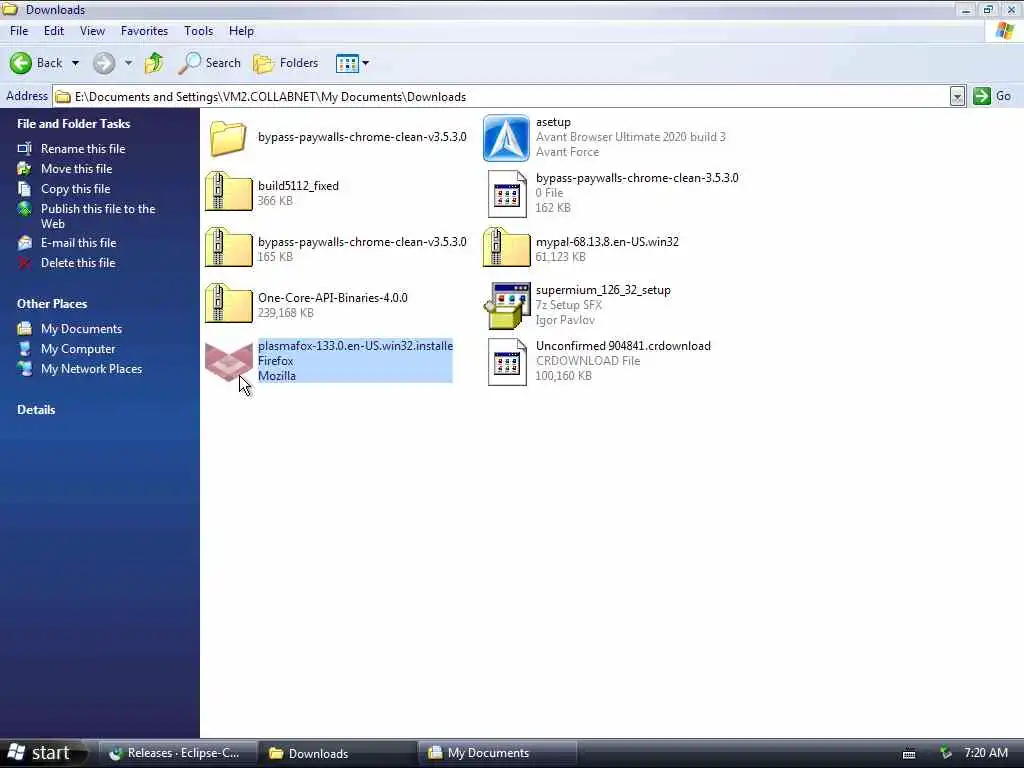Click the Downloads window title bar folder icon
The height and width of the screenshot is (768, 1024).
coord(10,9)
